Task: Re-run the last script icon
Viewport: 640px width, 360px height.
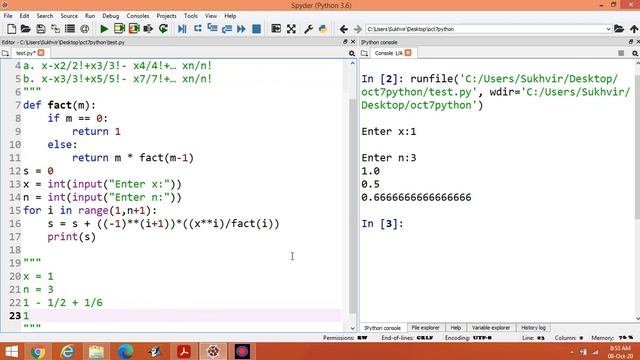Action: pyautogui.click(x=163, y=29)
